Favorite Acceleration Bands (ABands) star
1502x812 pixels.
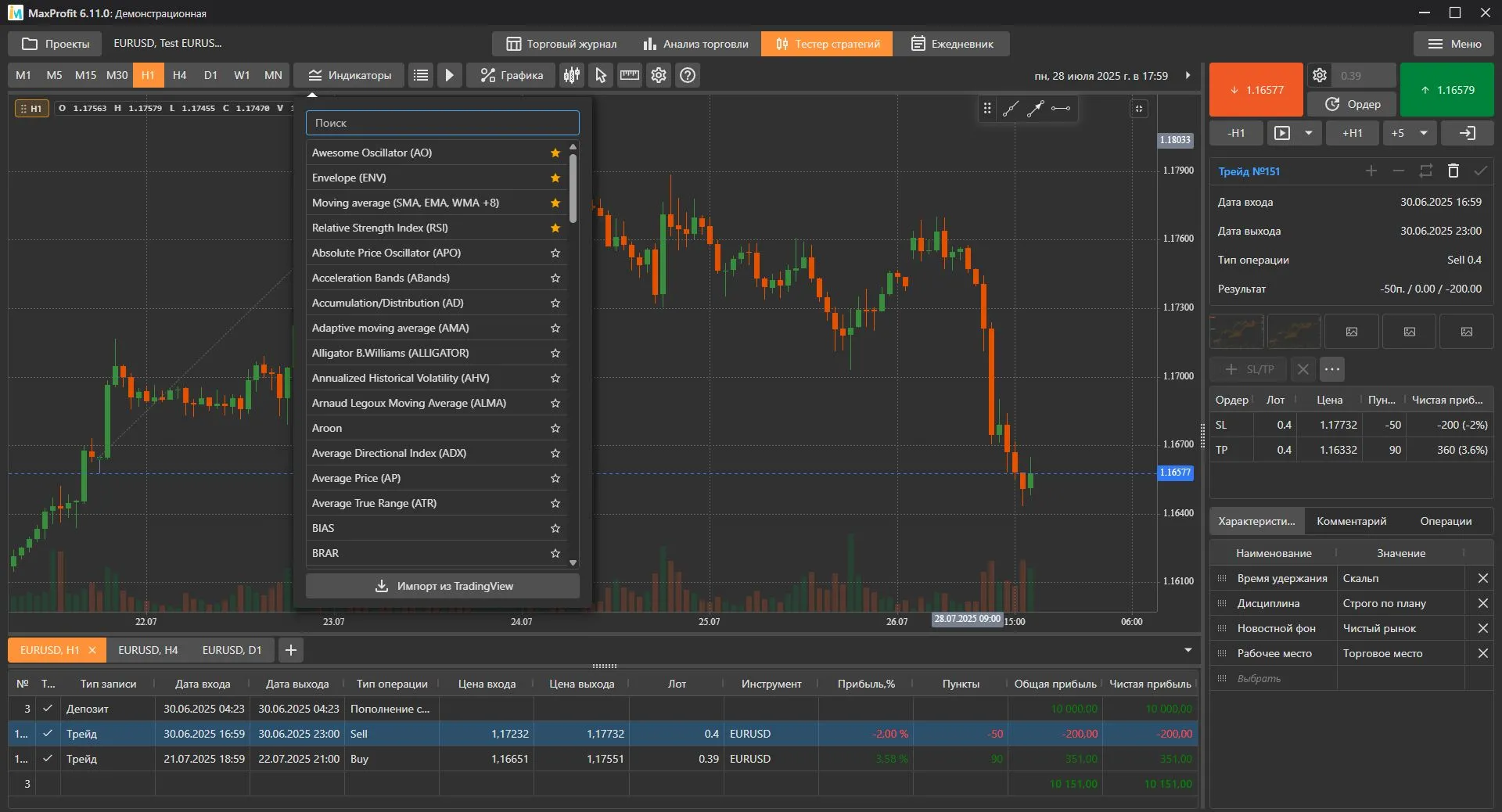[x=555, y=278]
